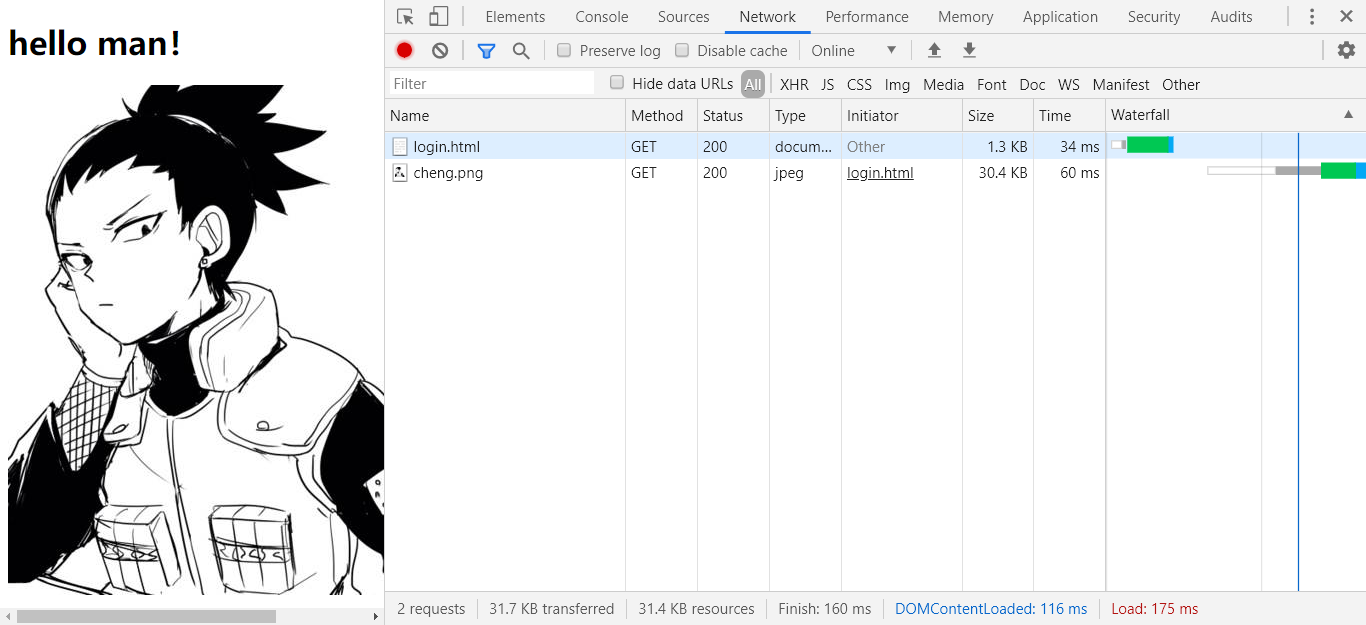This screenshot has width=1366, height=625.
Task: Filter requests by Doc
Action: 1032,85
